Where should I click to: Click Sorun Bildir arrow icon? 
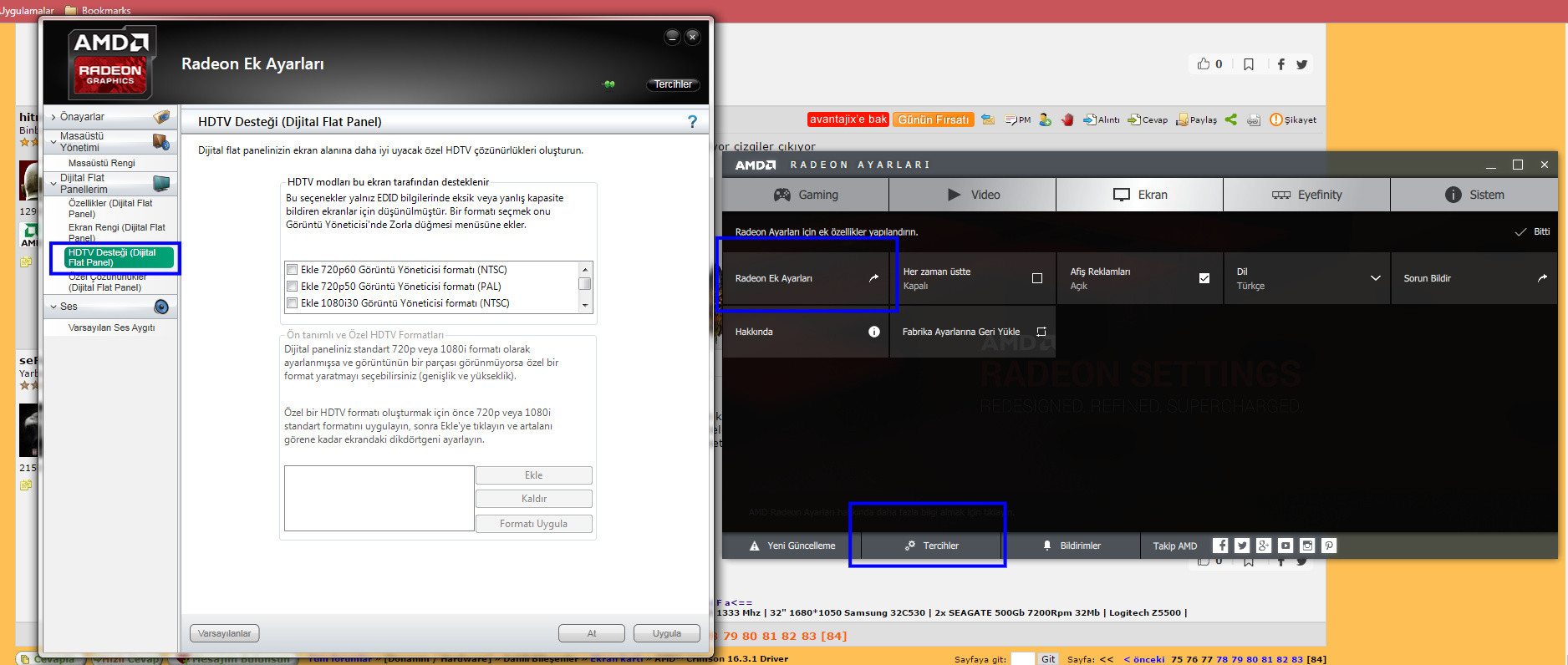pyautogui.click(x=1542, y=278)
